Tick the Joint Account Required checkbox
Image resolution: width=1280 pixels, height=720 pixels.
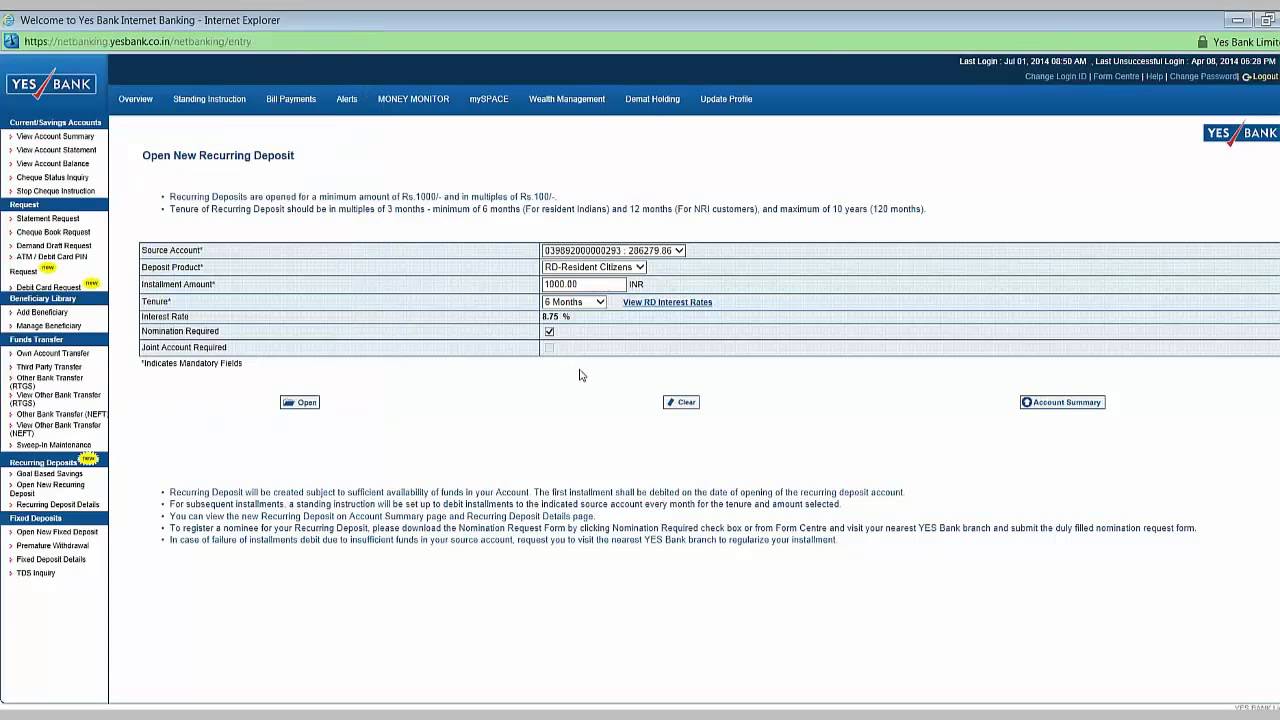click(x=549, y=347)
